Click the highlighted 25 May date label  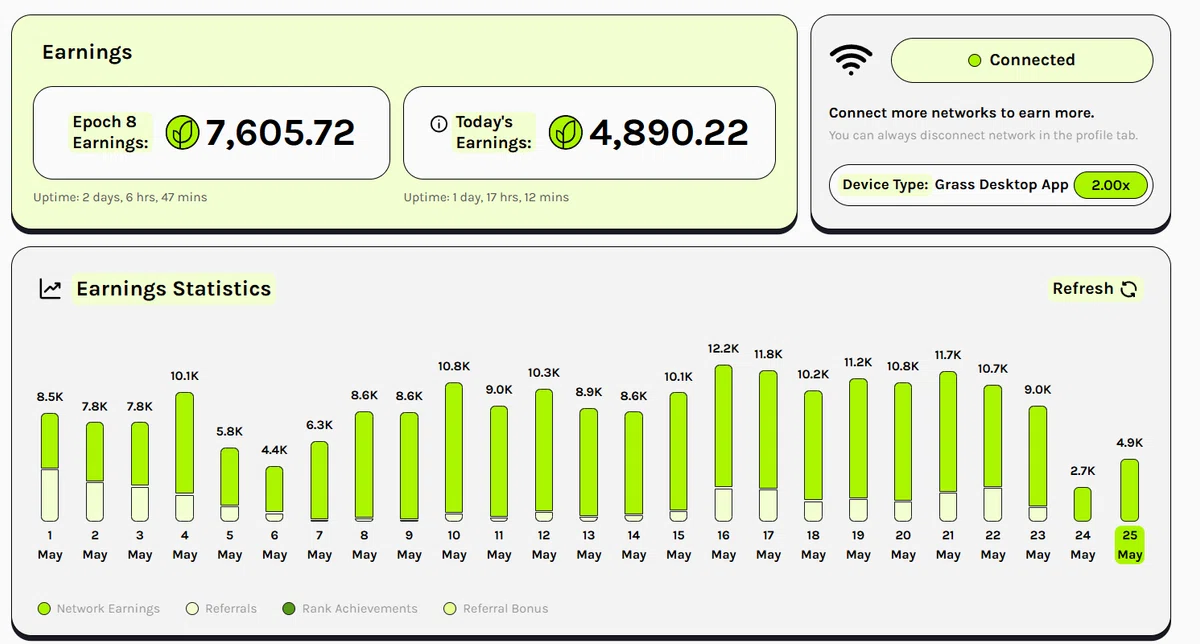(1130, 545)
